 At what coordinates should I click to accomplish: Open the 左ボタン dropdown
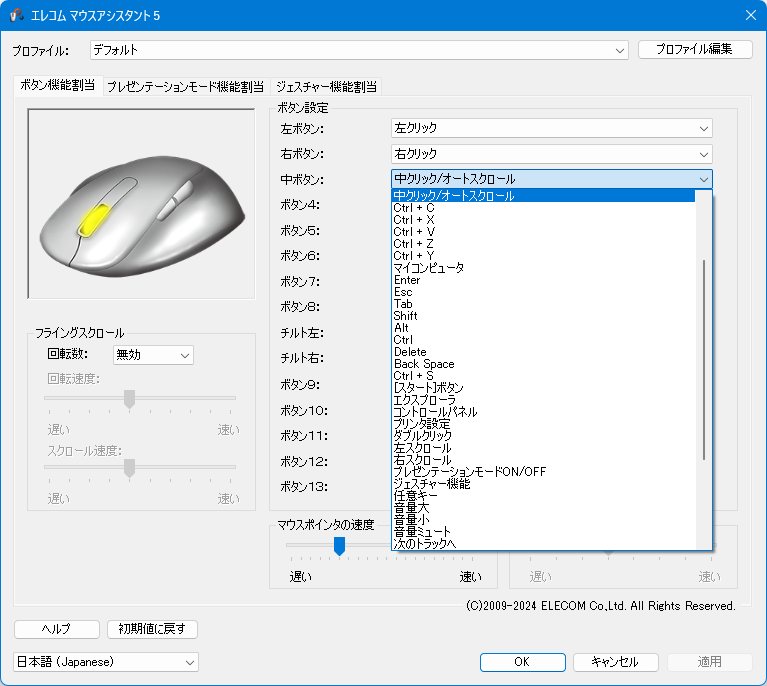[551, 128]
